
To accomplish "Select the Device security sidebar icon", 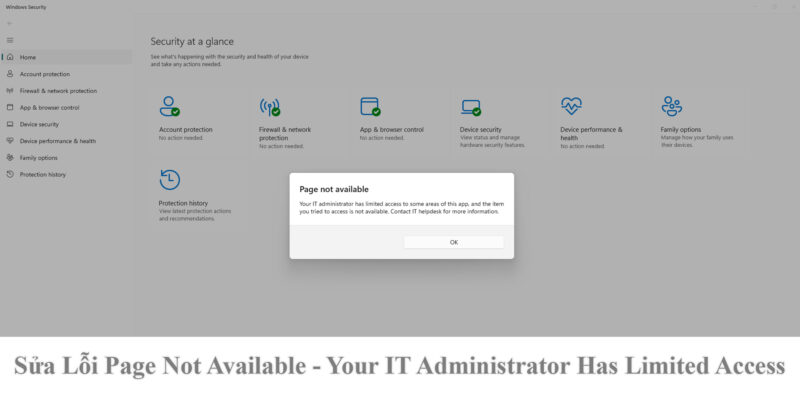I will tap(10, 124).
